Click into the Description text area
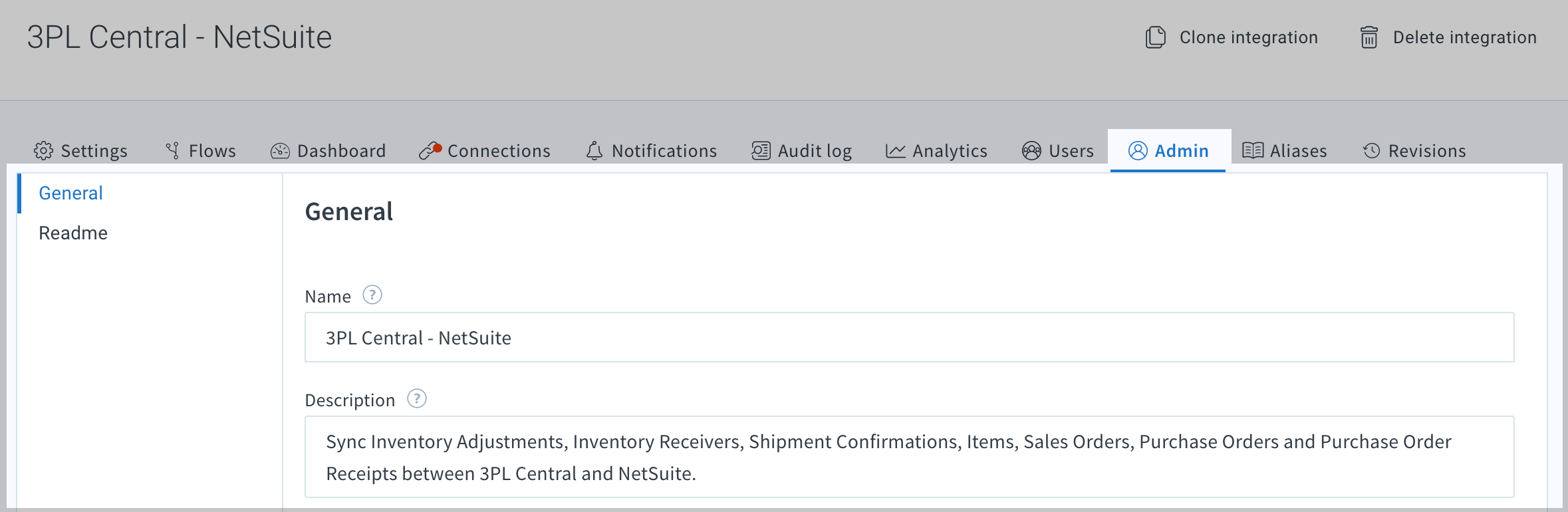The width and height of the screenshot is (1568, 512). pos(909,457)
